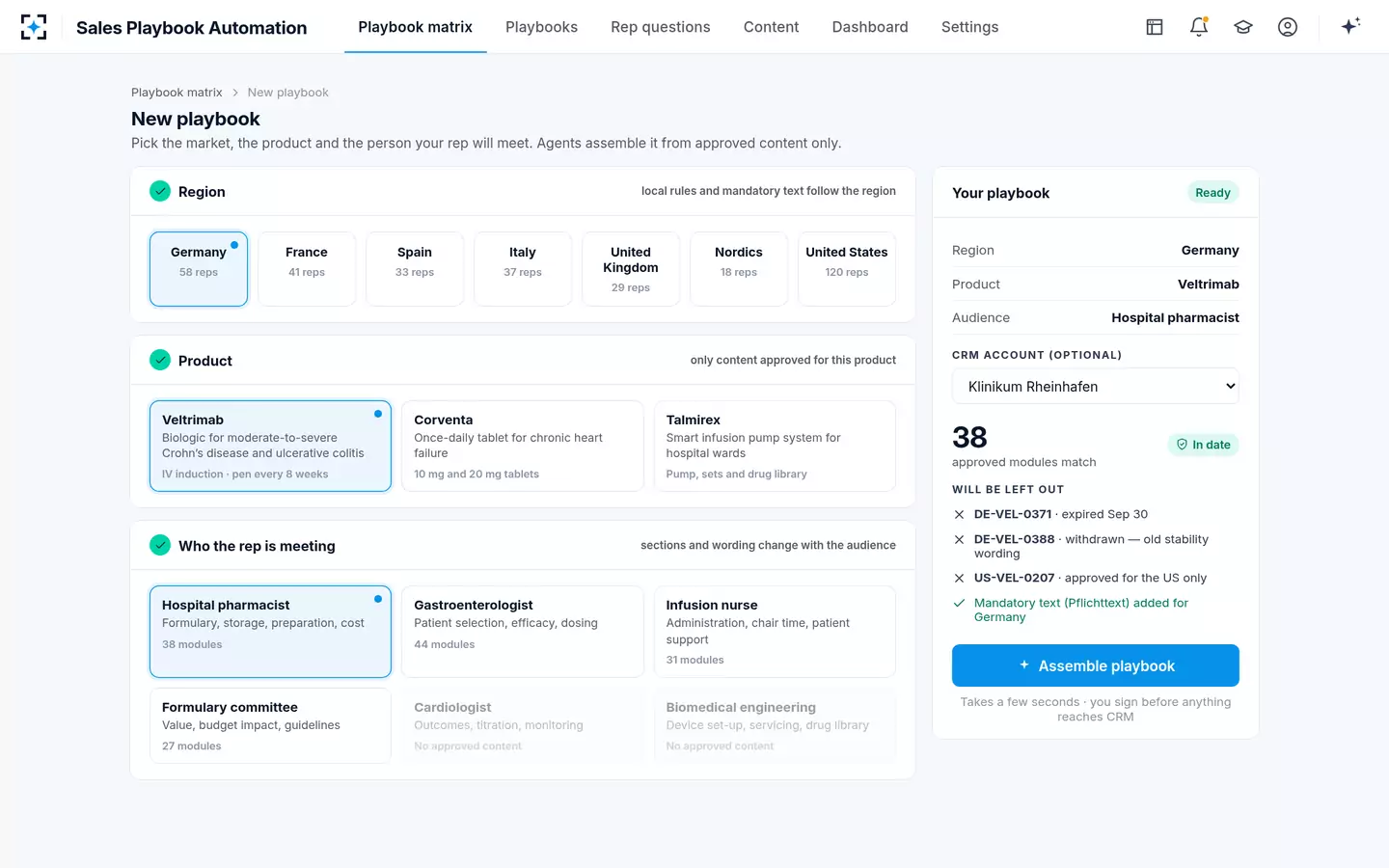The height and width of the screenshot is (868, 1389).
Task: Click the In date shield badge
Action: pos(1203,445)
